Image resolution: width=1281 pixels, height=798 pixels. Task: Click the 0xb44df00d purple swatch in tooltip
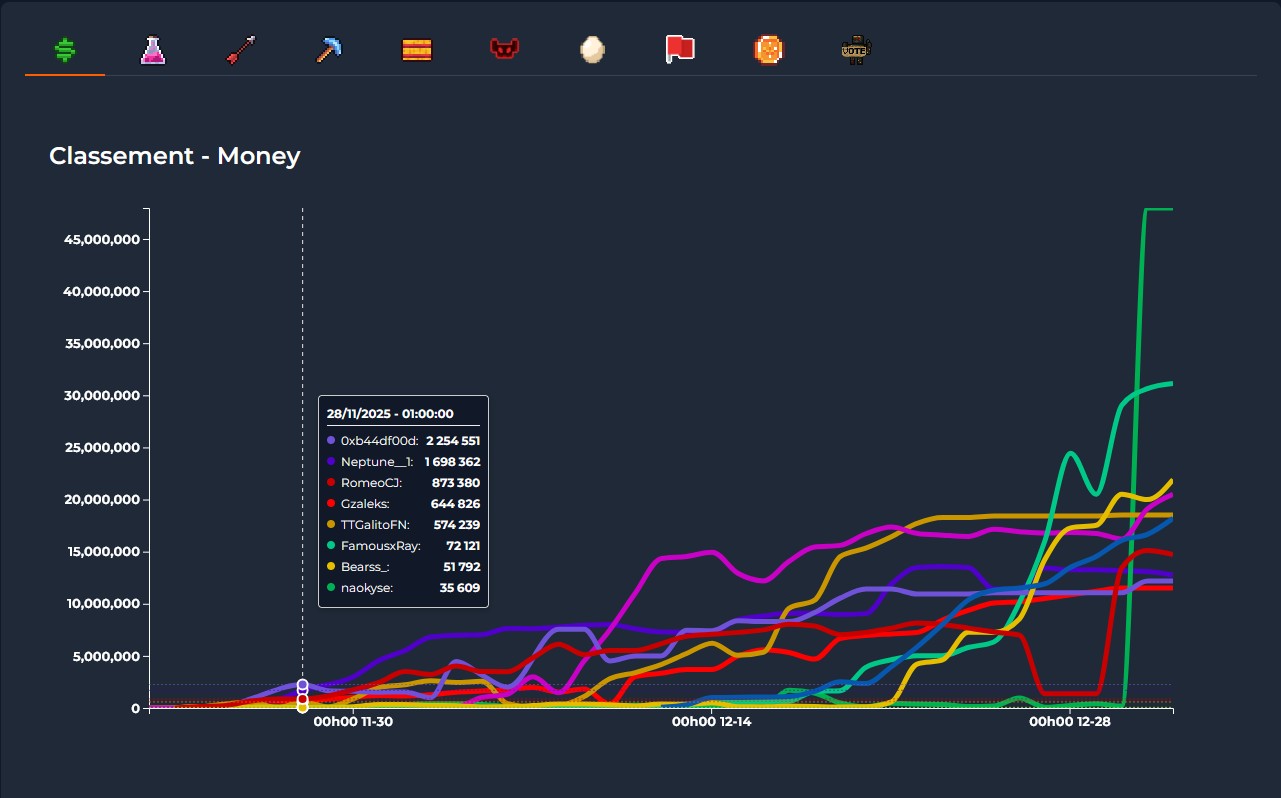(331, 440)
